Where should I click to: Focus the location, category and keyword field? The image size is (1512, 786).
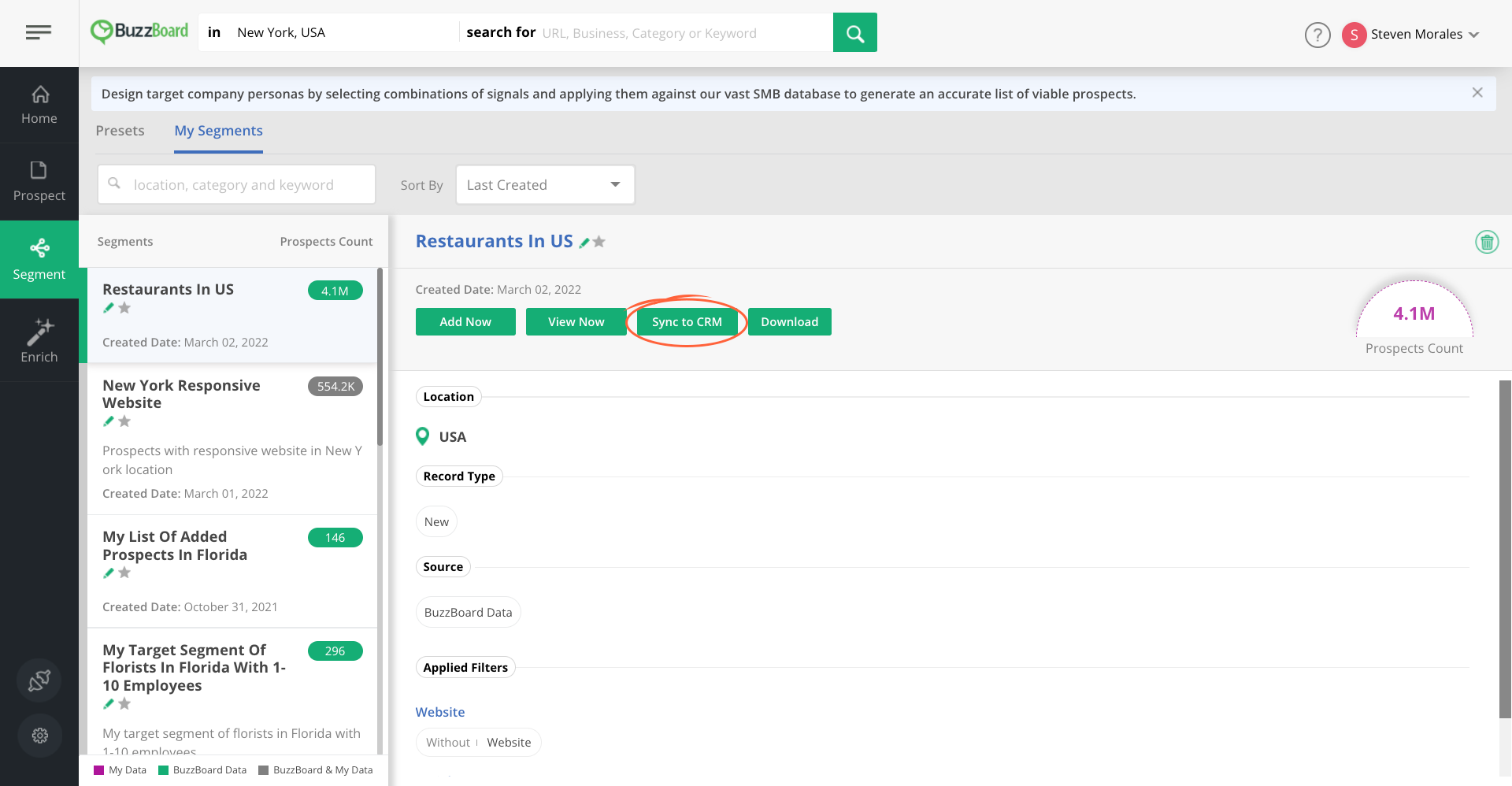236,185
